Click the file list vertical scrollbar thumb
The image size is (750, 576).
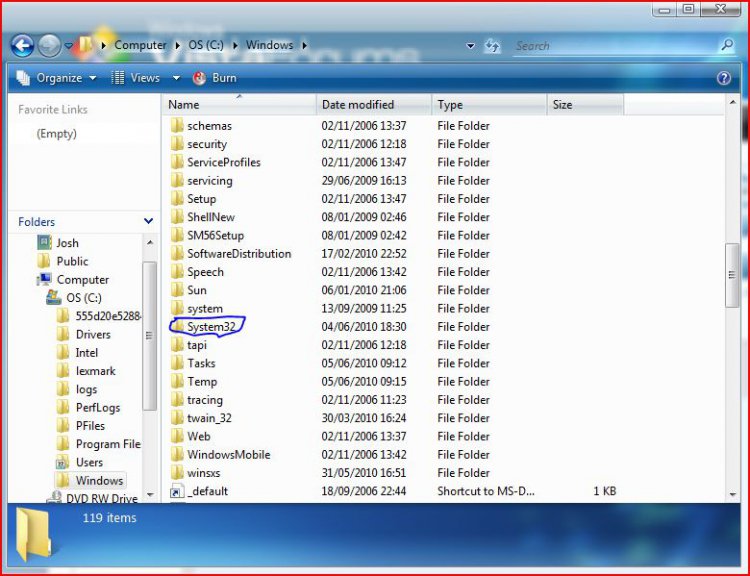click(732, 275)
